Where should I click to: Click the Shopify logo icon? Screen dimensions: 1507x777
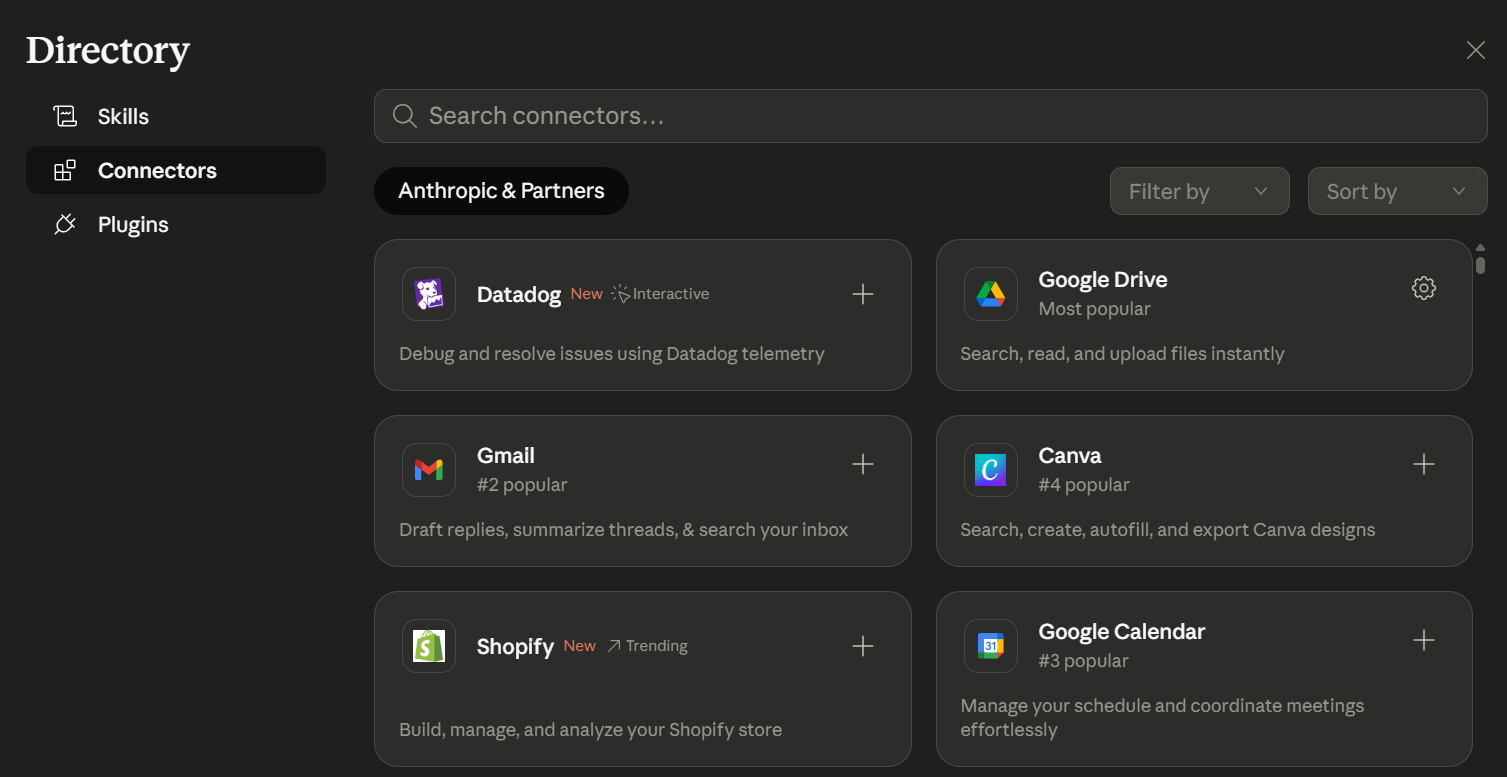click(429, 646)
